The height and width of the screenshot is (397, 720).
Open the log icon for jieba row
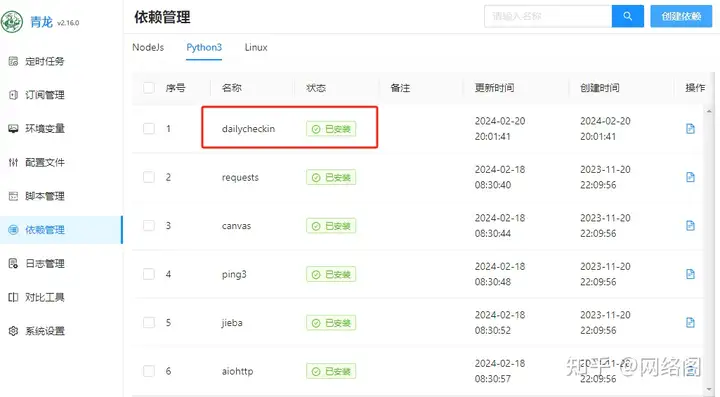click(690, 323)
